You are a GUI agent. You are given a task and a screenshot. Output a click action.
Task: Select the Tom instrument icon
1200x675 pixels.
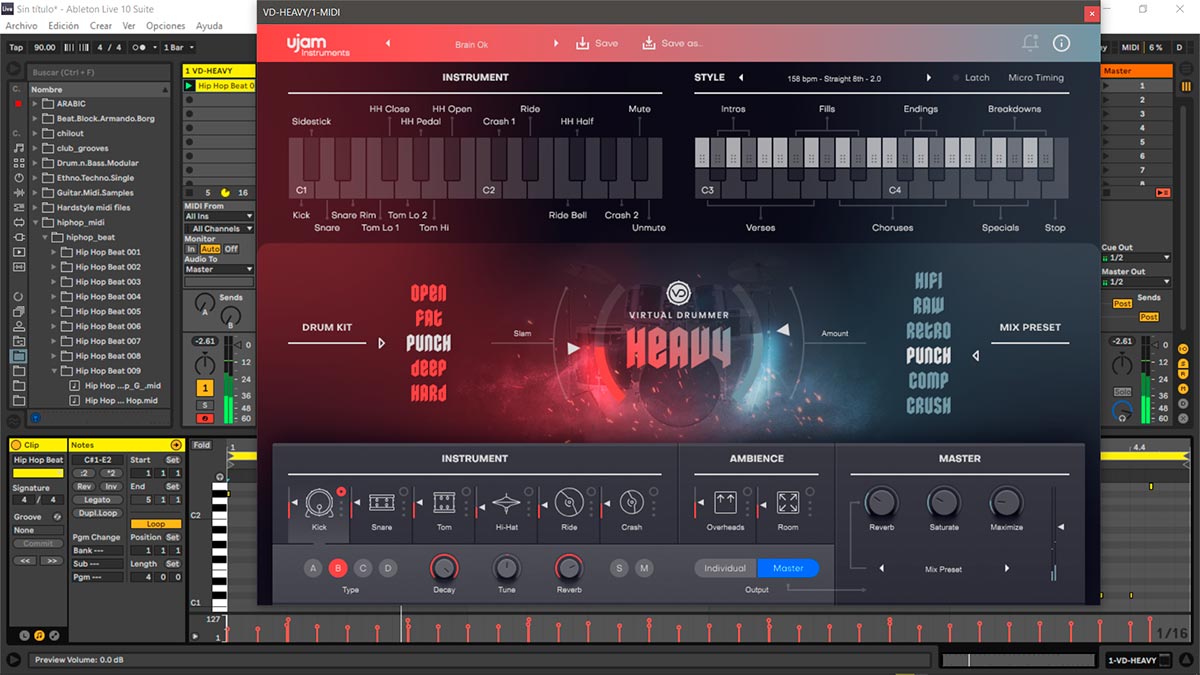click(444, 503)
